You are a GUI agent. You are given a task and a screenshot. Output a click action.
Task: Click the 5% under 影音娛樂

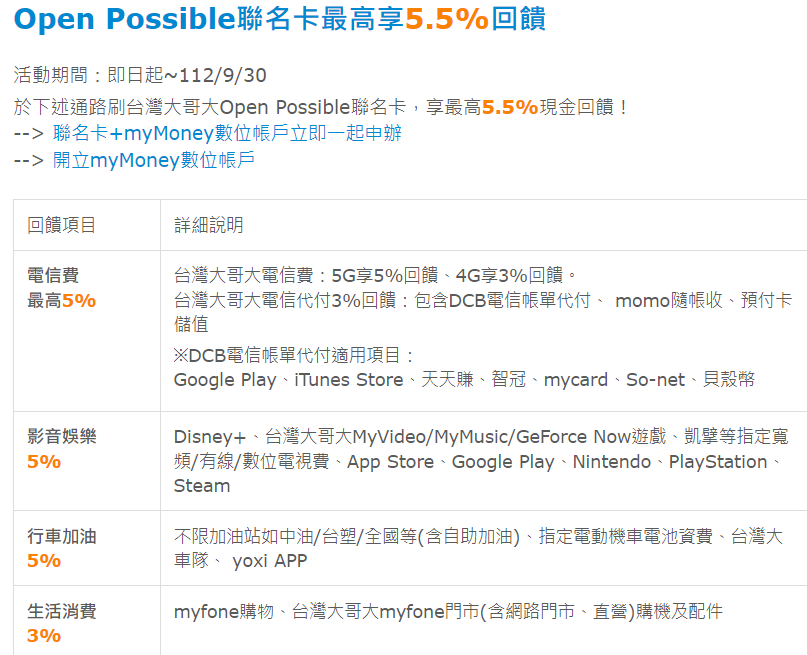point(44,462)
